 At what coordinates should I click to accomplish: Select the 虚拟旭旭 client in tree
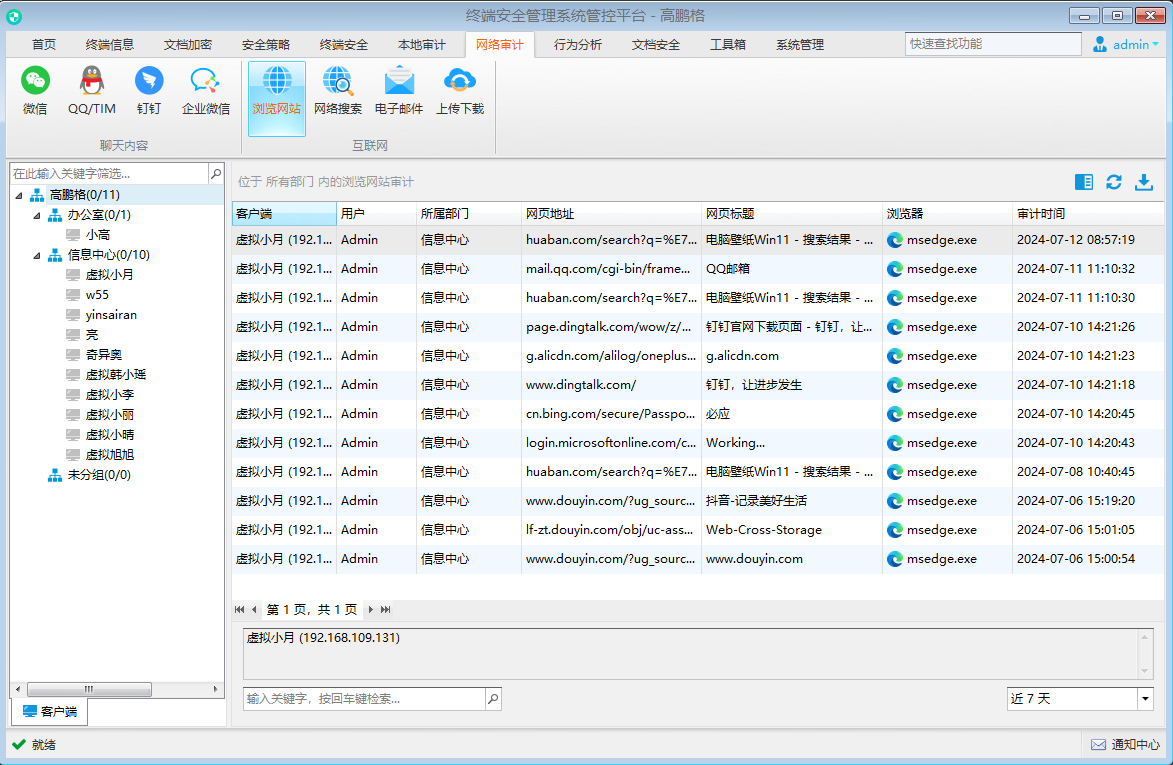(x=109, y=455)
